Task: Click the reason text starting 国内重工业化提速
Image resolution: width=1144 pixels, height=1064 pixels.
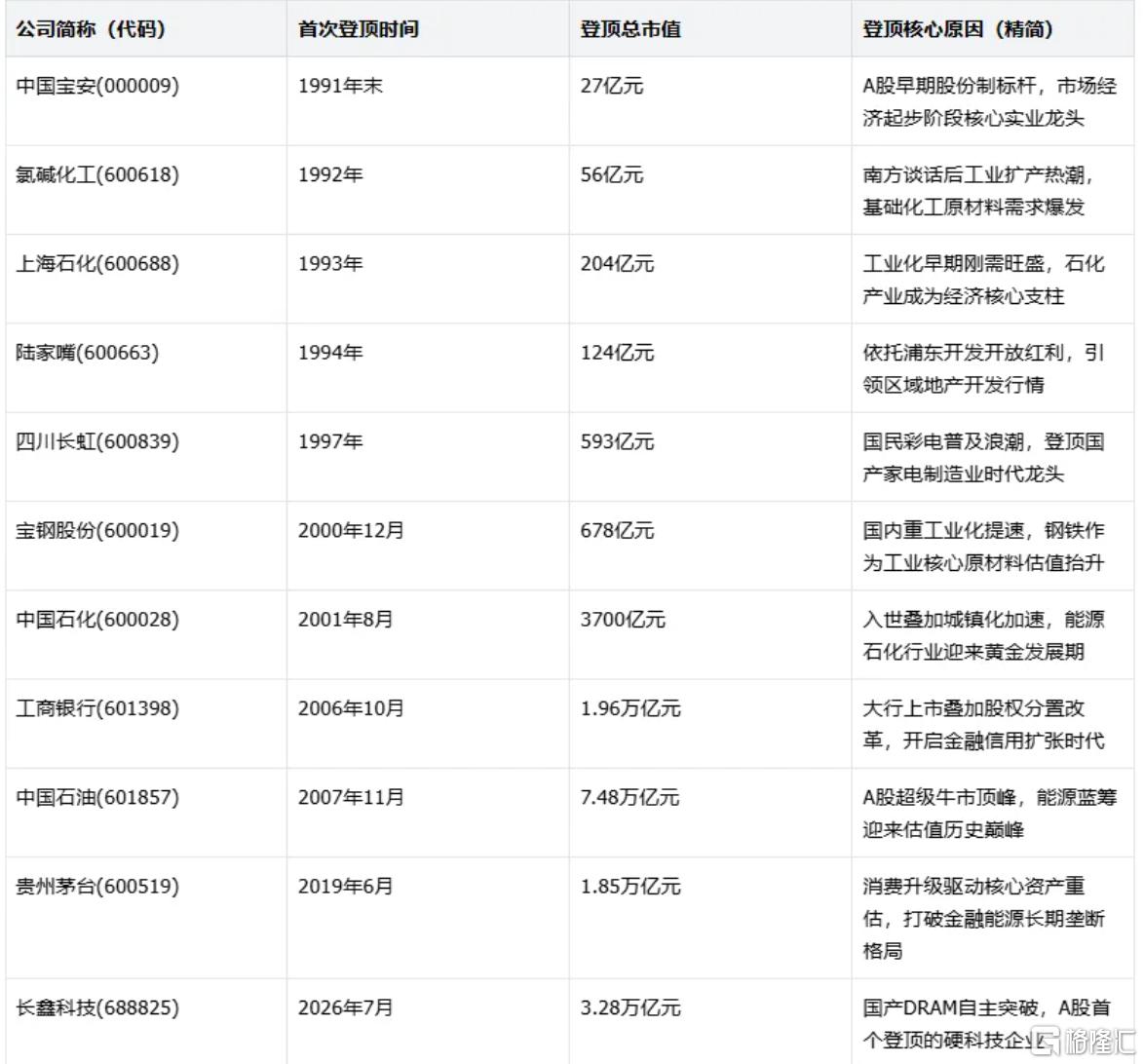Action: pos(983,548)
